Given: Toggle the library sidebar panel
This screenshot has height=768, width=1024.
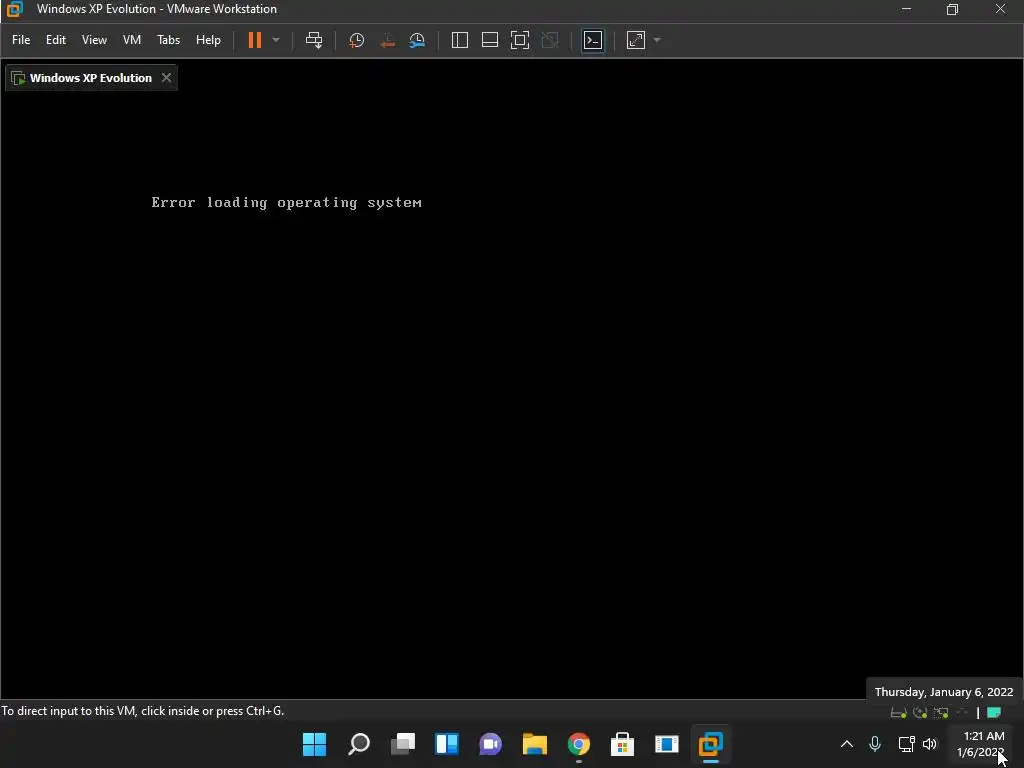Looking at the screenshot, I should coord(460,40).
